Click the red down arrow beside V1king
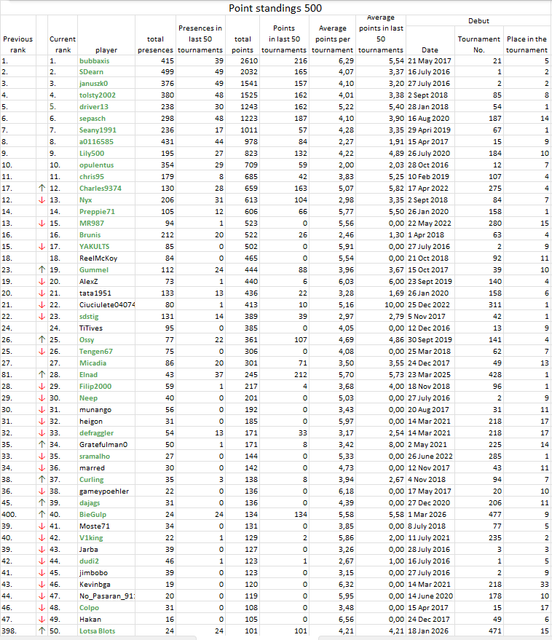The image size is (552, 640). click(42, 538)
